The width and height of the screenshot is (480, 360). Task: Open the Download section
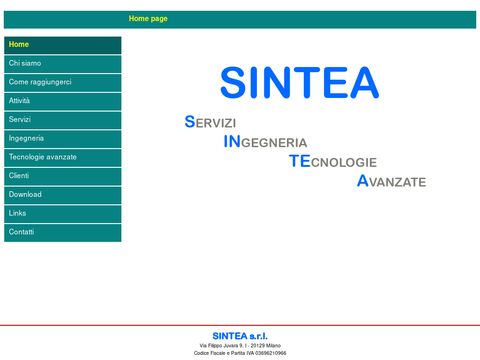pos(63,195)
